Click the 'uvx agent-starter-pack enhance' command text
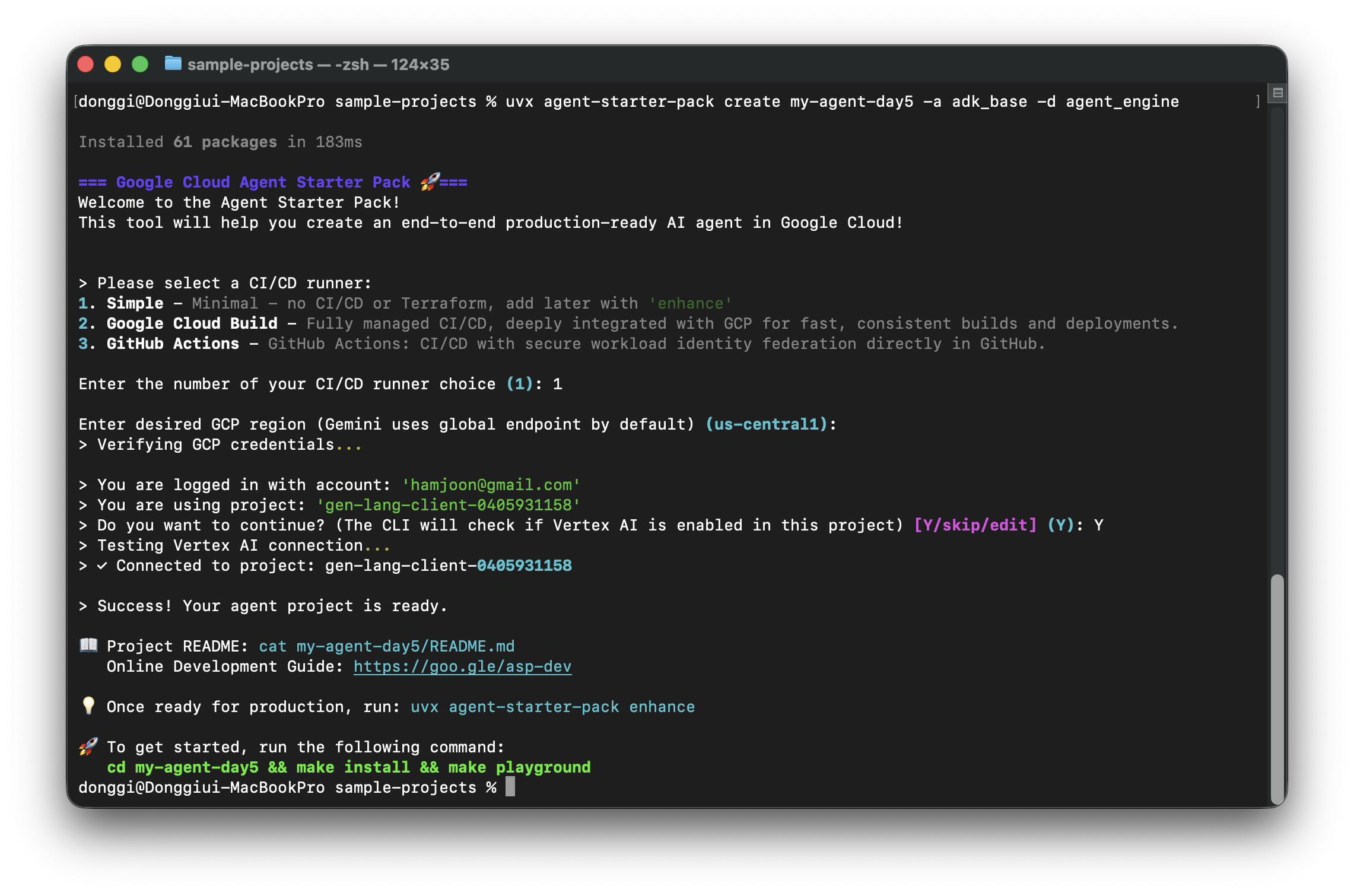Viewport: 1354px width, 896px height. [x=552, y=707]
